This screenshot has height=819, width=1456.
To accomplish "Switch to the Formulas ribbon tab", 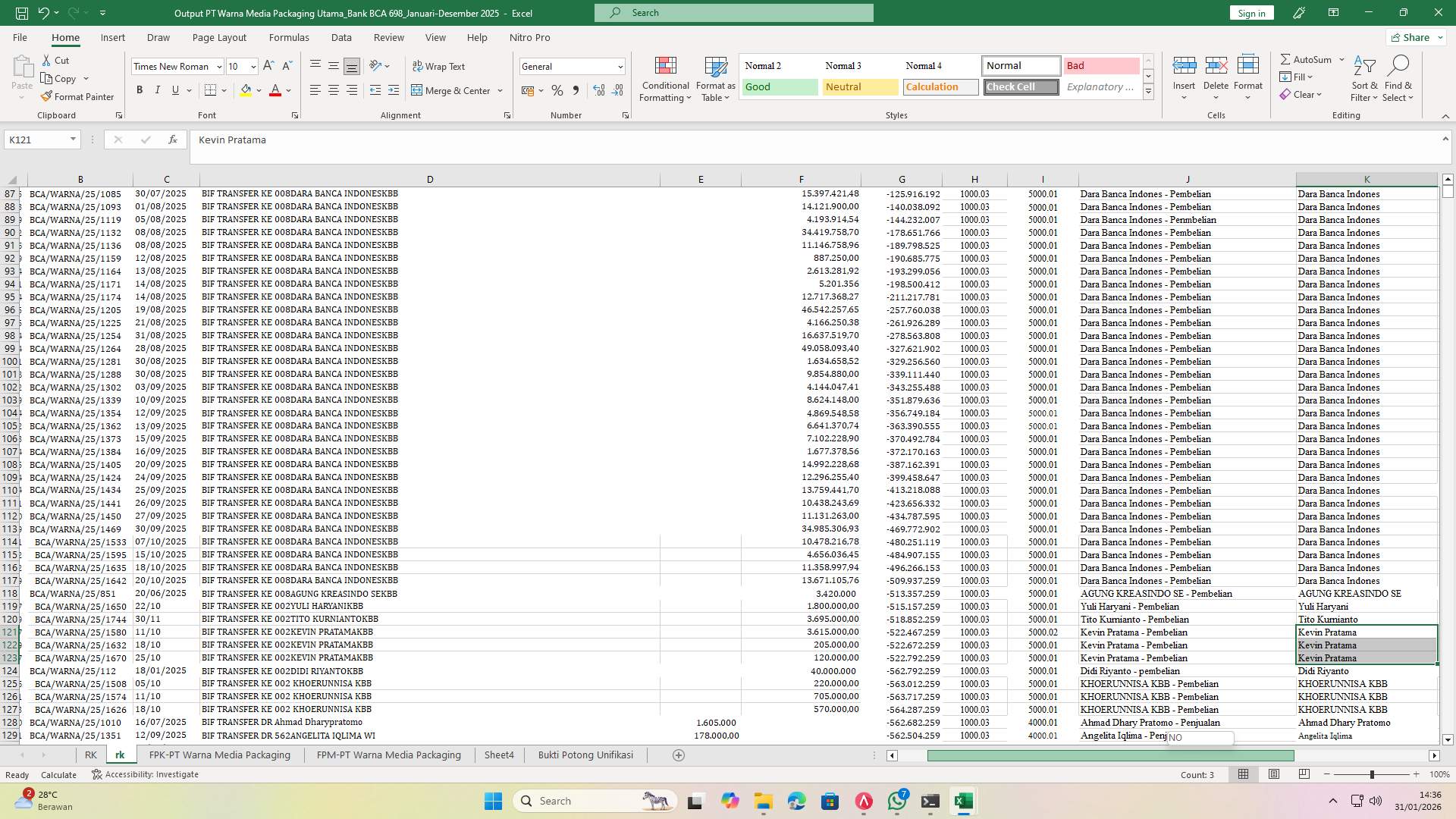I will [289, 37].
